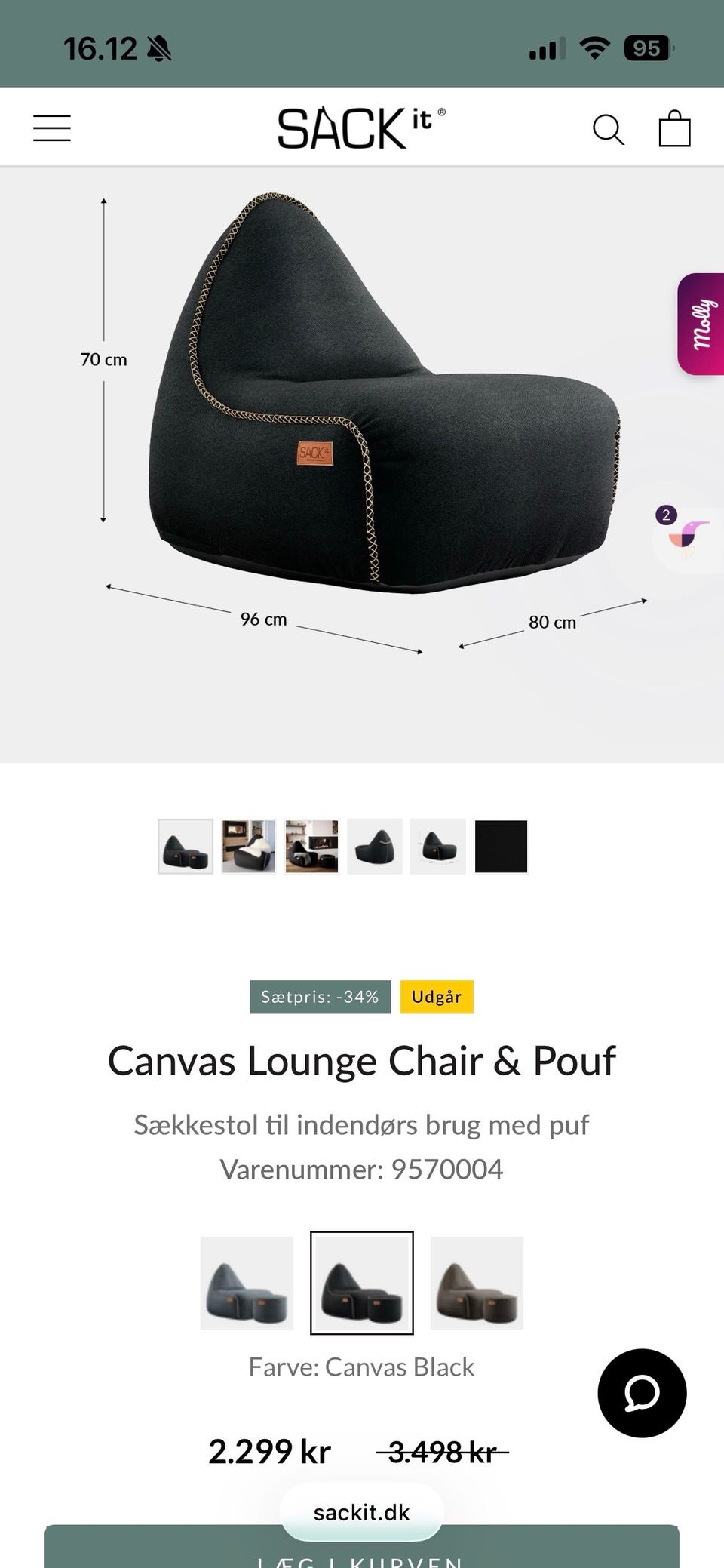Open the black chat bubble
The height and width of the screenshot is (1568, 724).
pyautogui.click(x=642, y=1392)
